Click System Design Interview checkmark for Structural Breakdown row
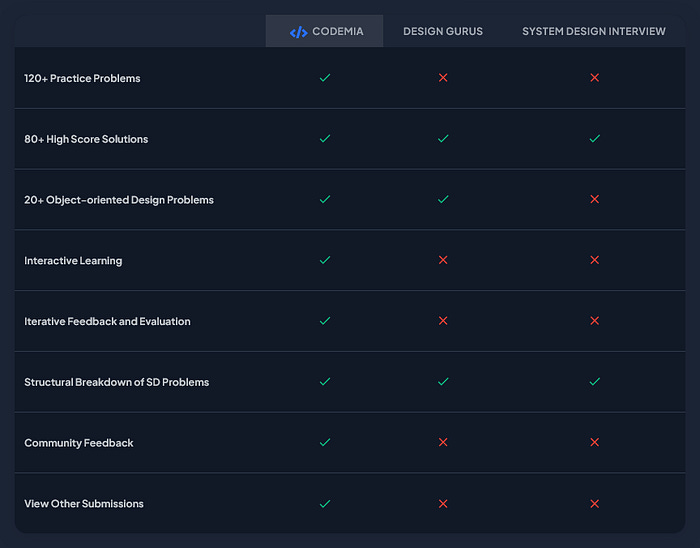This screenshot has height=548, width=700. coord(595,382)
